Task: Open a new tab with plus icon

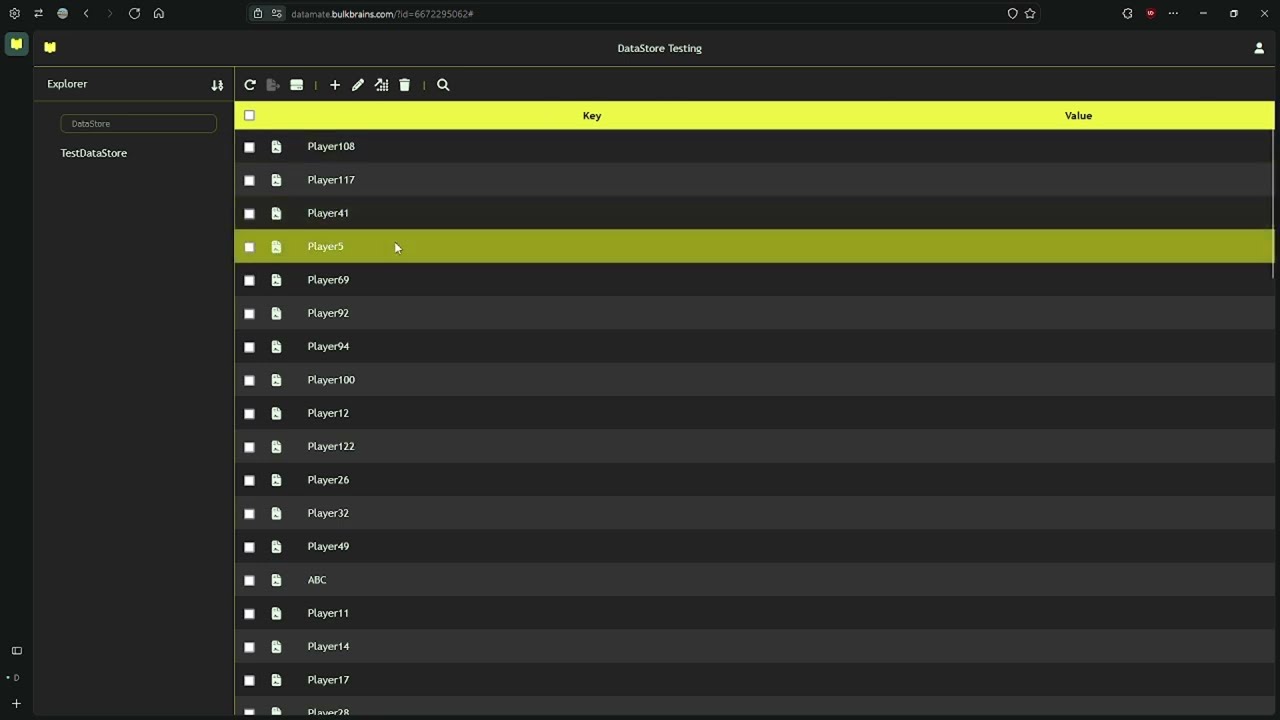Action: (16, 704)
